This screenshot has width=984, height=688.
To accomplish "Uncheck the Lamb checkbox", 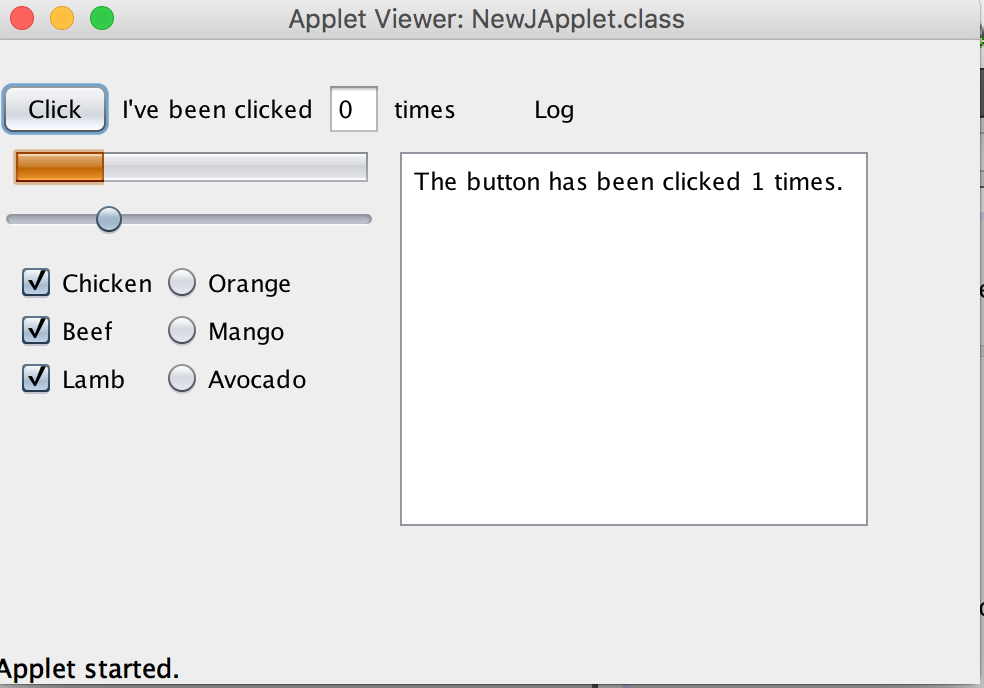I will 35,379.
